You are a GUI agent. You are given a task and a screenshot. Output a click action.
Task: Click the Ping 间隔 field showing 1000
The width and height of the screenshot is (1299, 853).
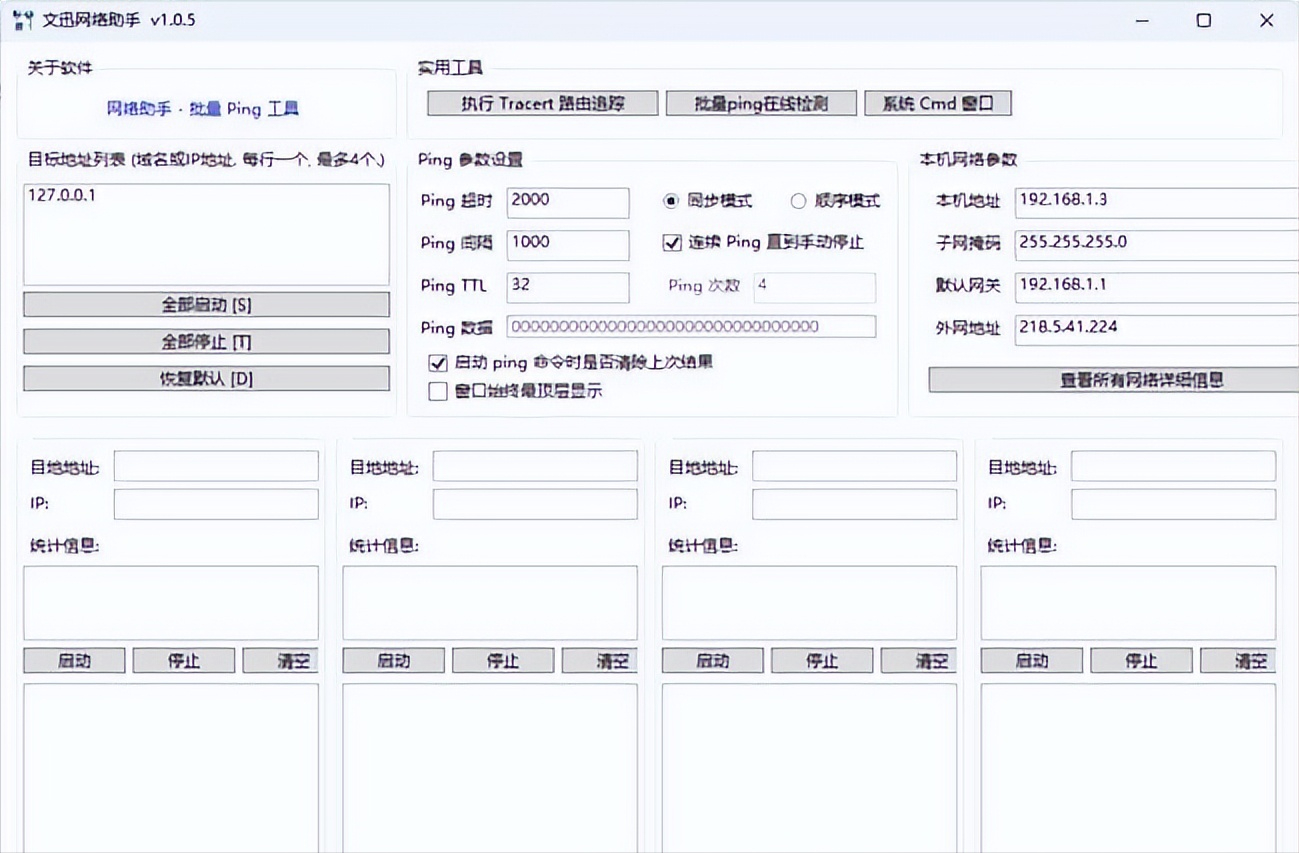click(x=568, y=245)
